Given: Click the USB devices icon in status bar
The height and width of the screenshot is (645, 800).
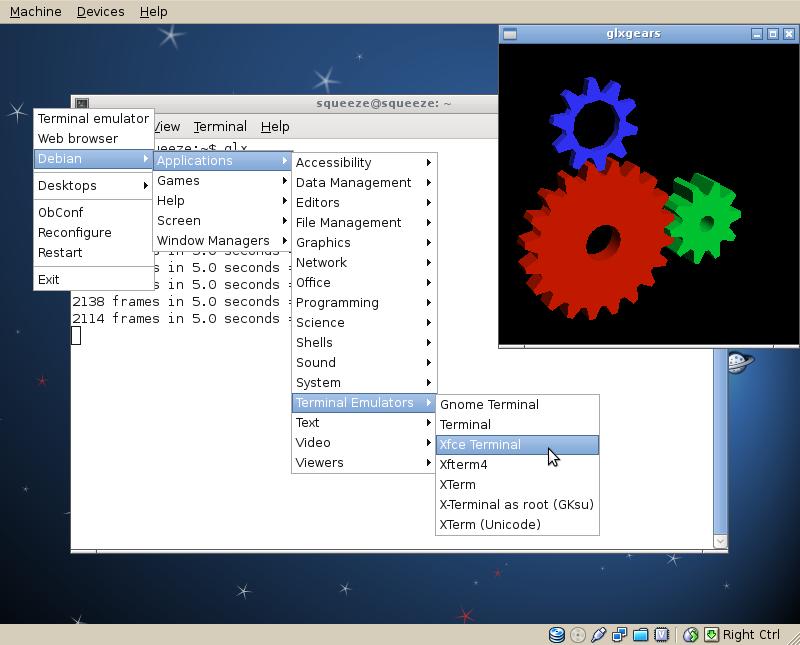Looking at the screenshot, I should [599, 634].
